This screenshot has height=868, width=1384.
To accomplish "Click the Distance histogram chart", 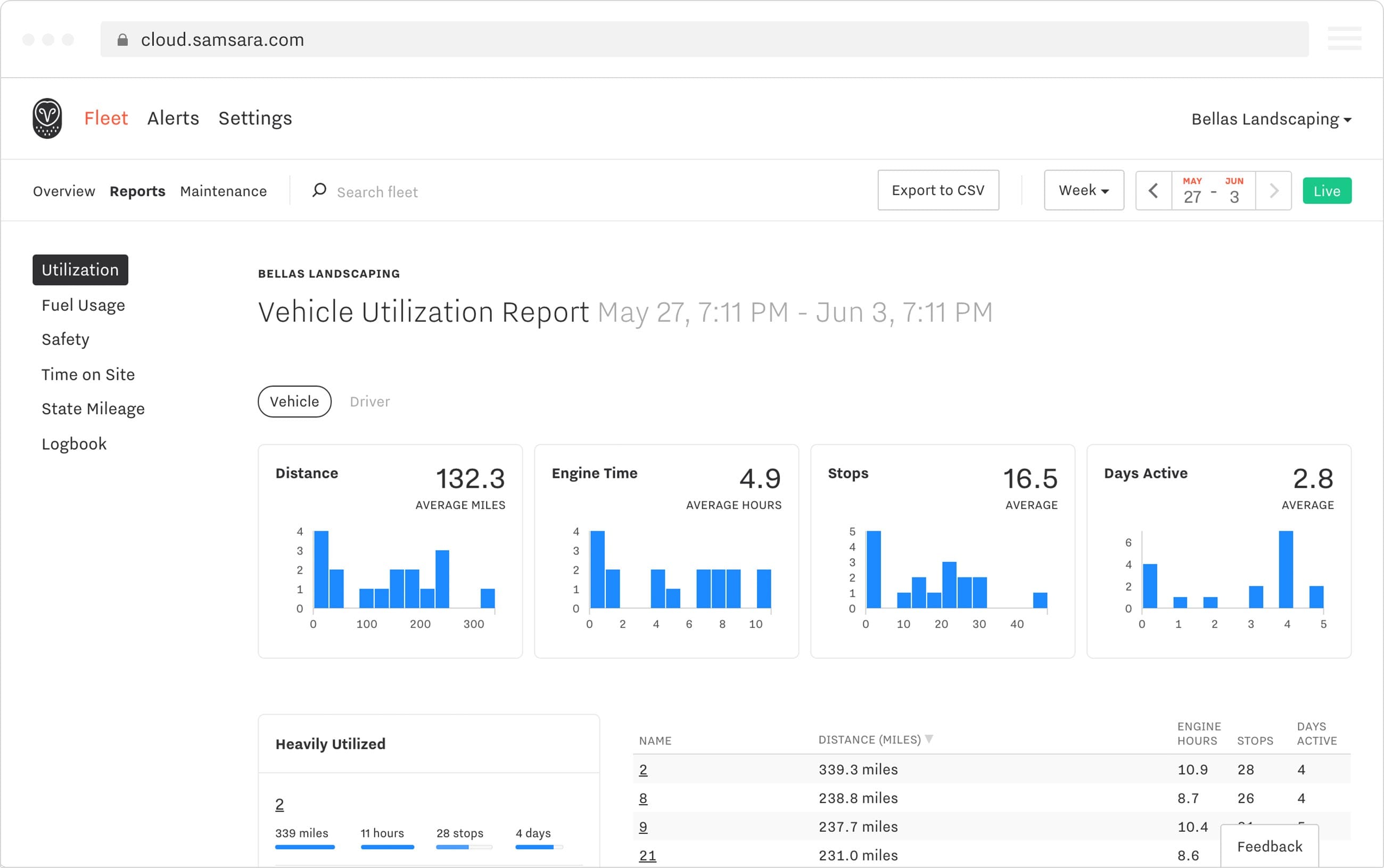I will coord(396,578).
